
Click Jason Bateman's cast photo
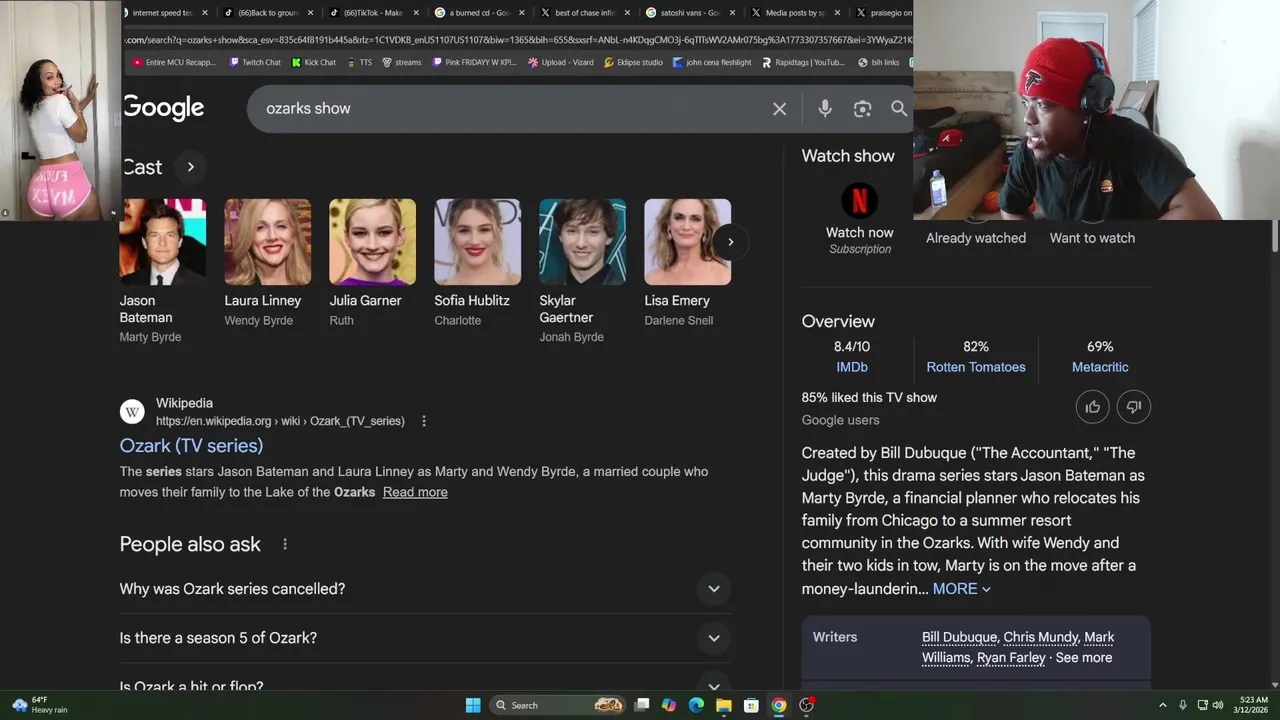(x=163, y=242)
